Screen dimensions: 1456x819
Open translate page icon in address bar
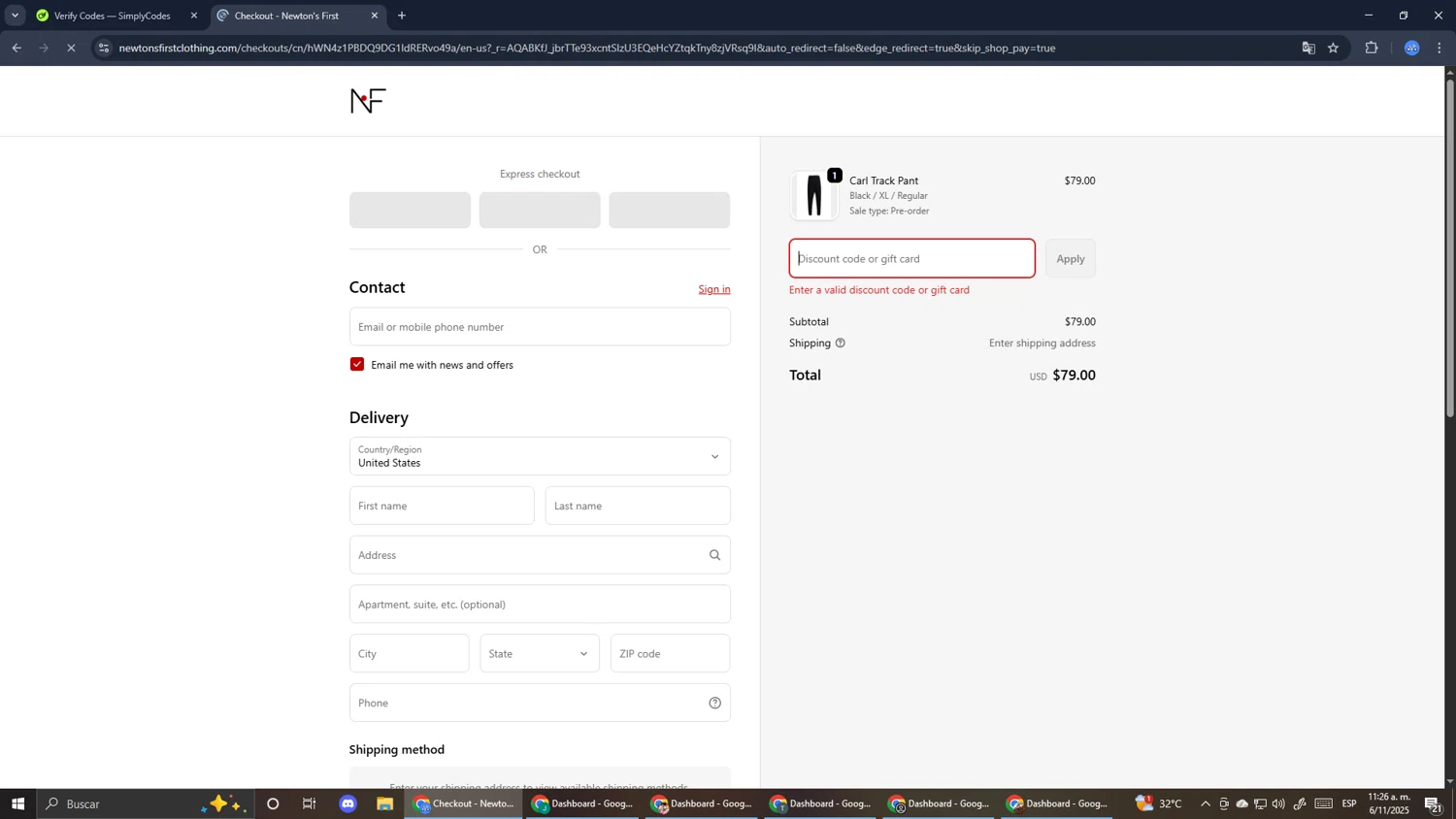pos(1308,48)
